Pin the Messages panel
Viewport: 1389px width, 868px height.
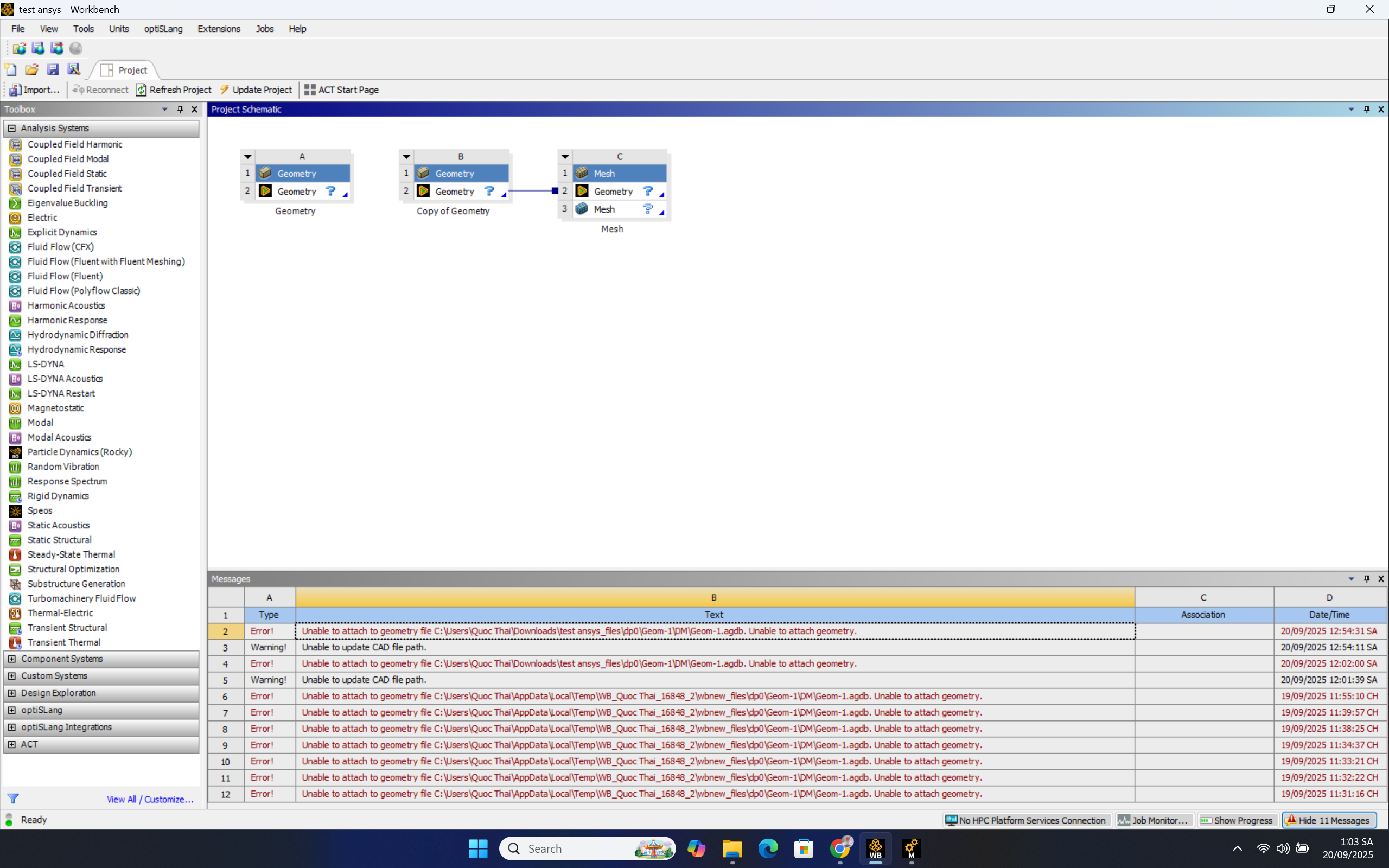click(1367, 579)
